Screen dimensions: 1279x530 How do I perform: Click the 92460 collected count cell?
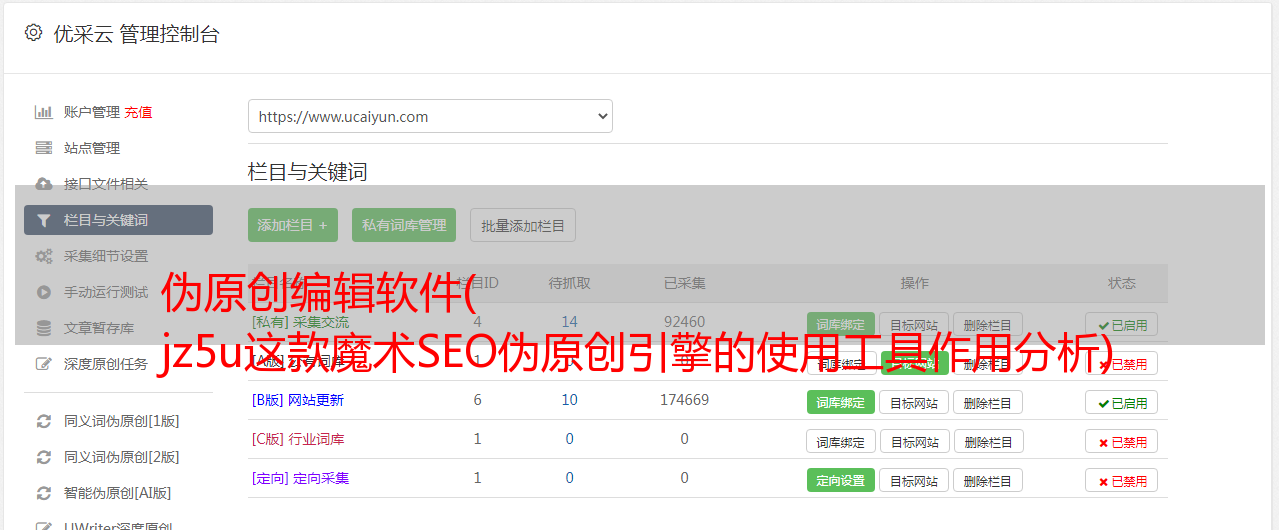684,322
